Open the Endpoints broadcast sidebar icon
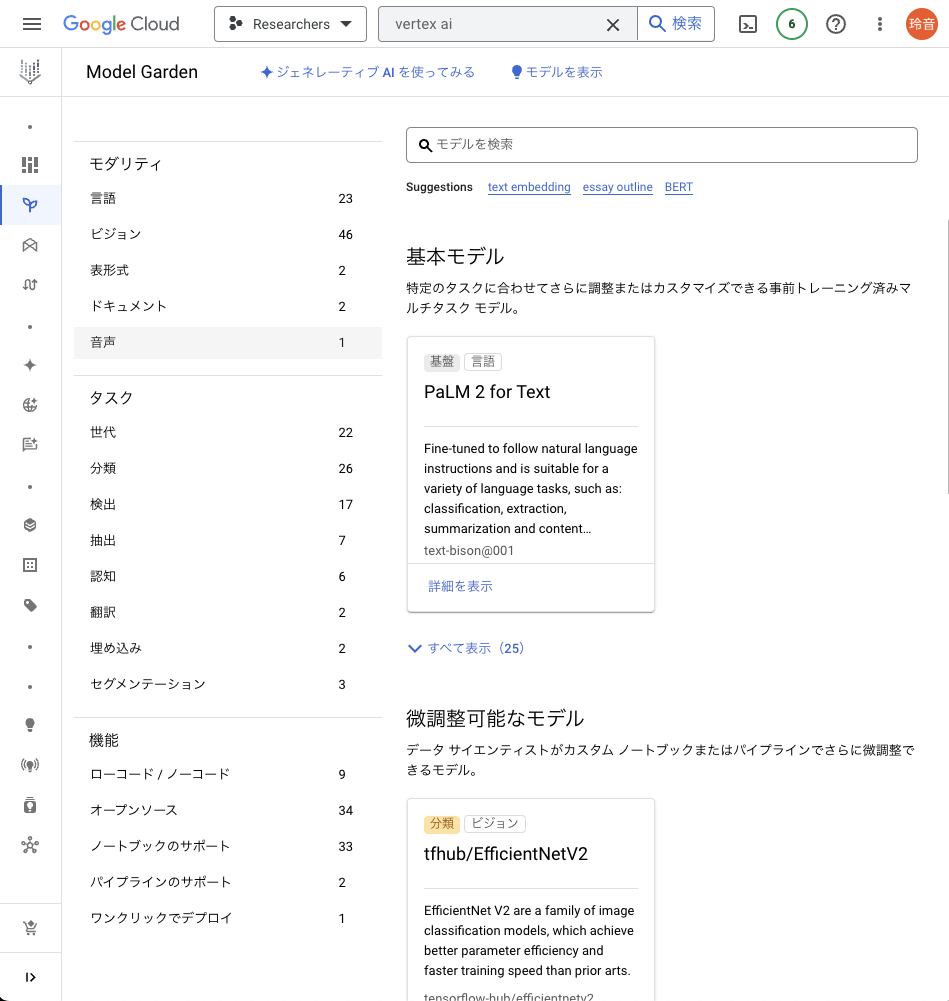Viewport: 949px width, 1001px height. pos(30,765)
